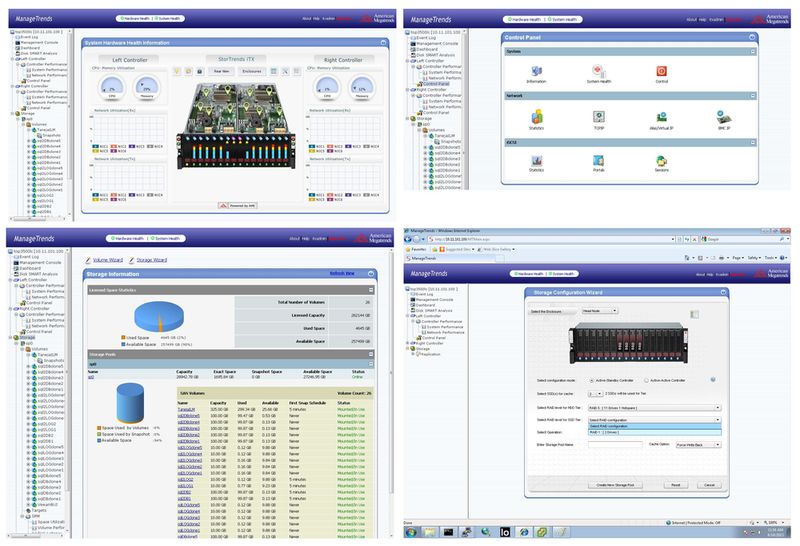Click lightbulb icon in Hardware Health toolbar
The width and height of the screenshot is (800, 546).
(177, 71)
